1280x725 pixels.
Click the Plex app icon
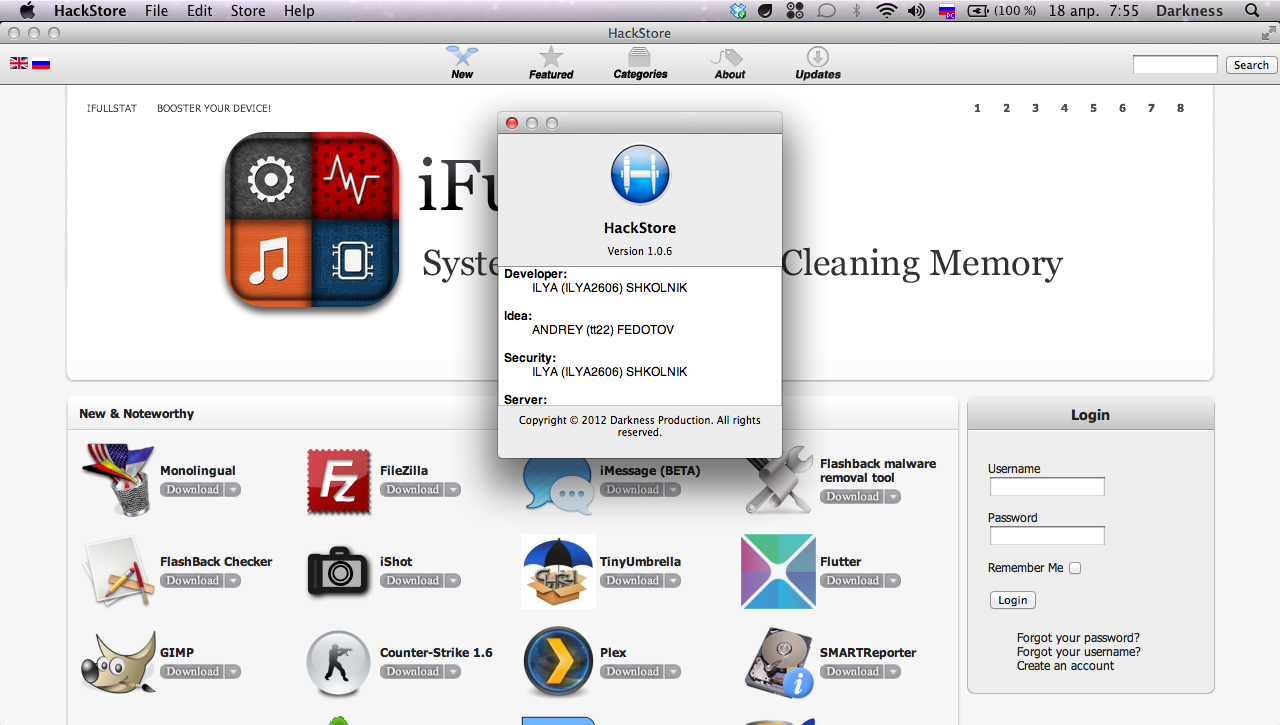pos(558,662)
